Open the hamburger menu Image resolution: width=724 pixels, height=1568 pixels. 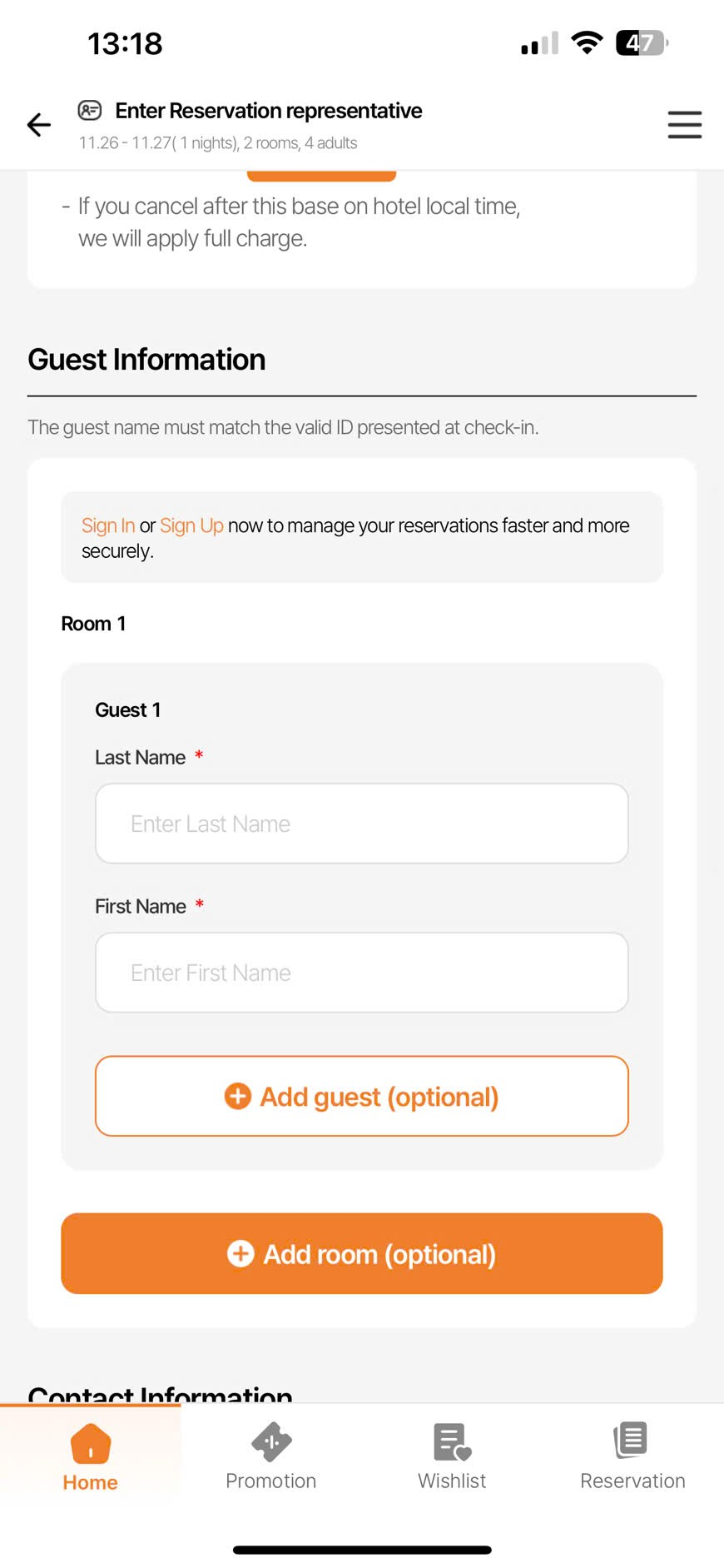click(x=684, y=125)
